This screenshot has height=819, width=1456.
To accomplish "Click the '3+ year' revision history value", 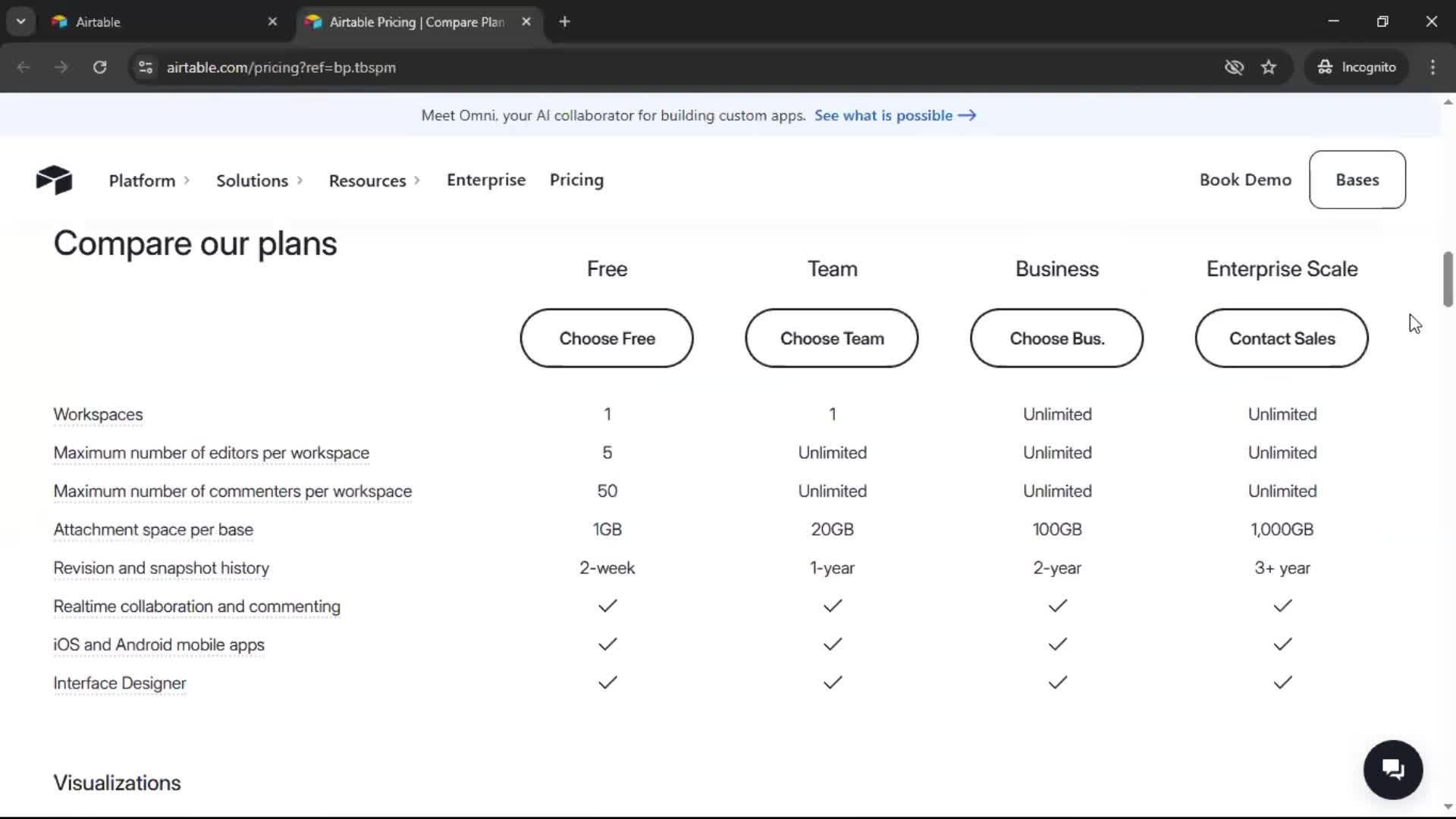I will (x=1282, y=568).
